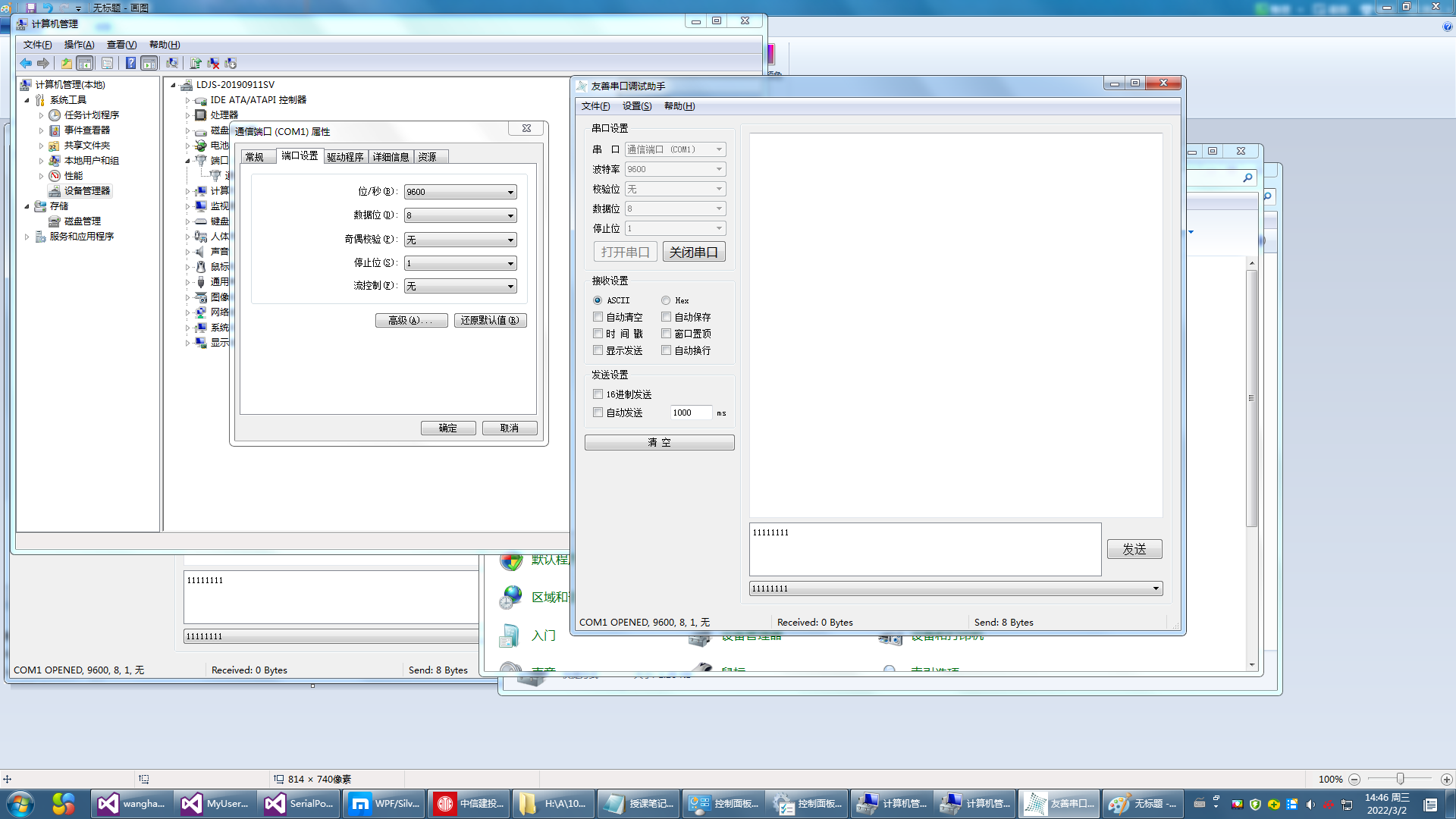Switch to the 驱动程序 tab
This screenshot has width=1456, height=819.
[x=345, y=157]
